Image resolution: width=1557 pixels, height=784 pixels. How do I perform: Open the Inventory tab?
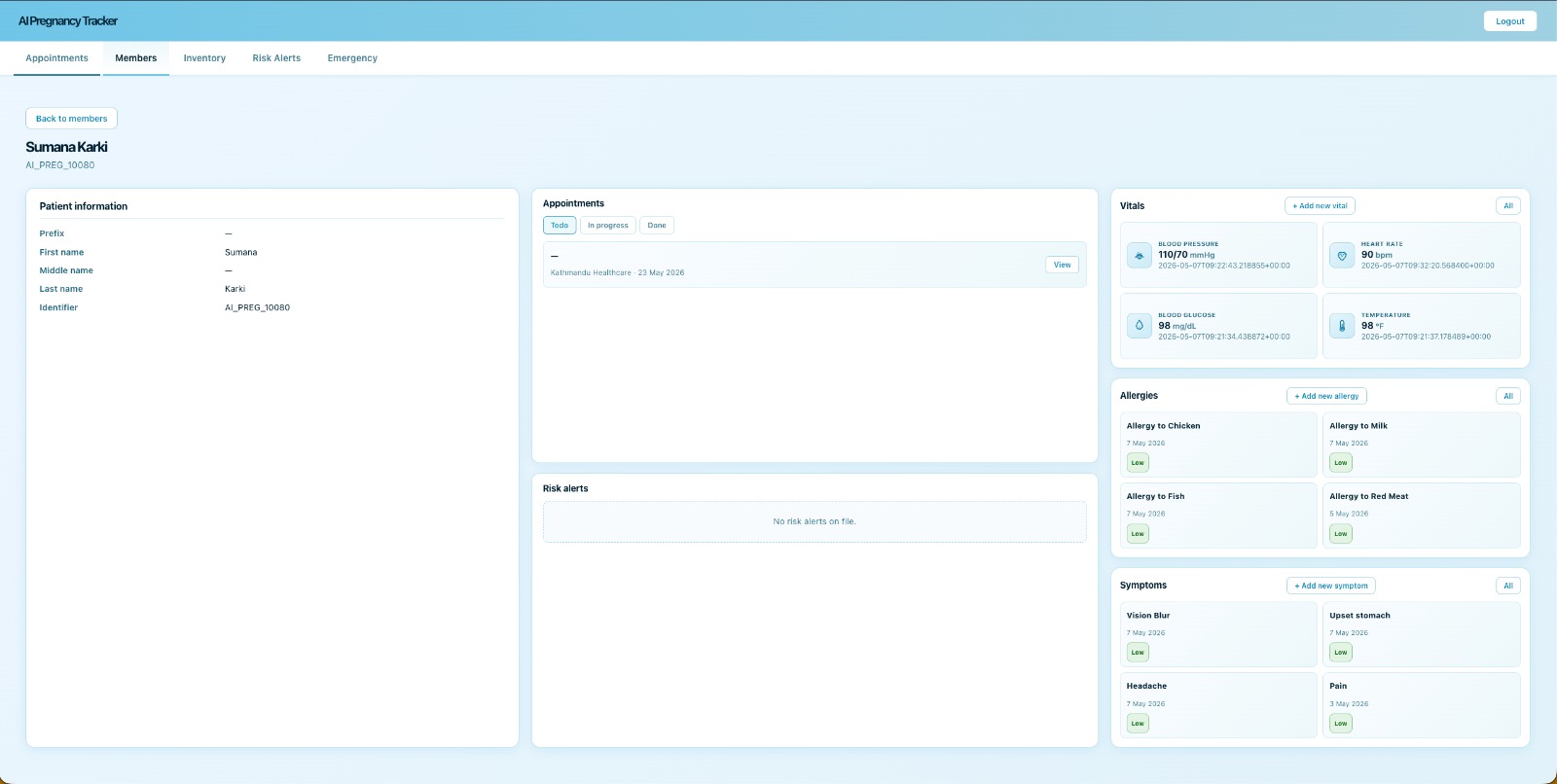(x=204, y=58)
